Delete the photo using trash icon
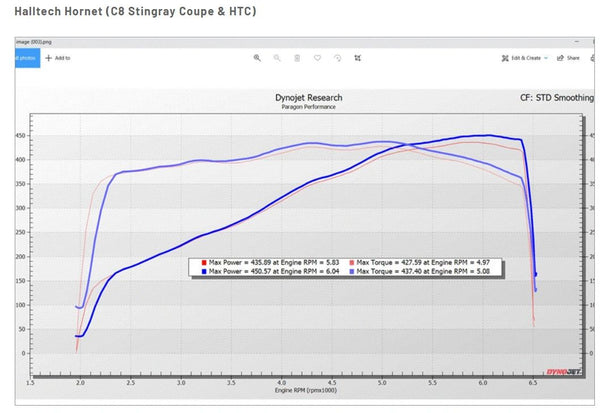The height and width of the screenshot is (413, 600). coord(297,58)
